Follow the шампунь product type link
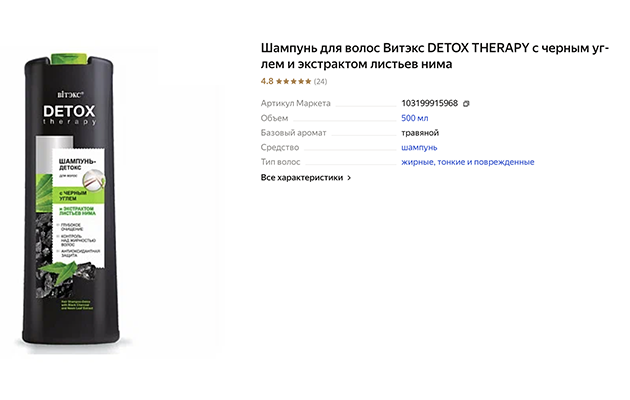 tap(419, 147)
